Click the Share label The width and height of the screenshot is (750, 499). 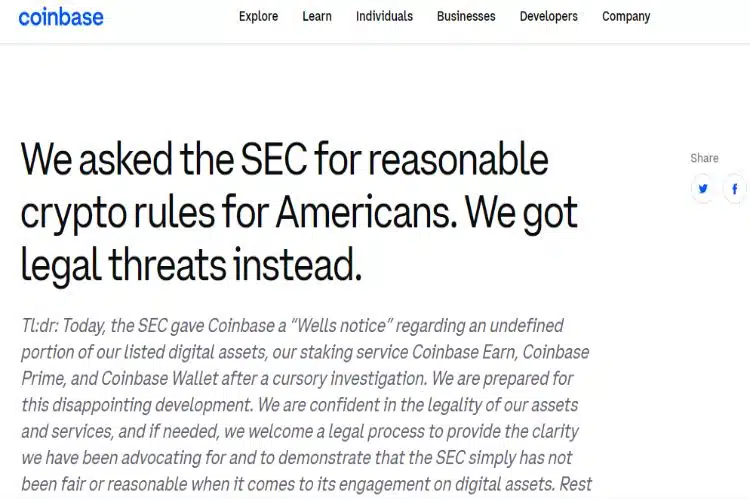pyautogui.click(x=704, y=158)
